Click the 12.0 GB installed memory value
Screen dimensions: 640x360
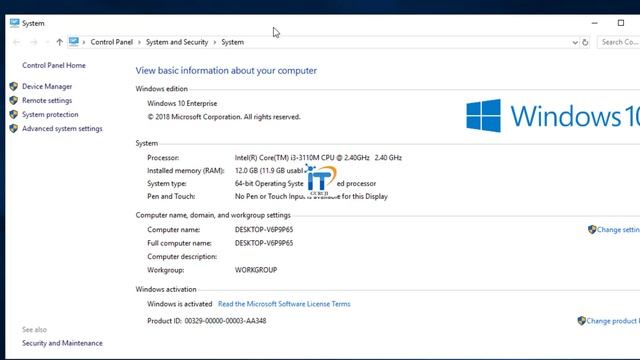coord(269,171)
